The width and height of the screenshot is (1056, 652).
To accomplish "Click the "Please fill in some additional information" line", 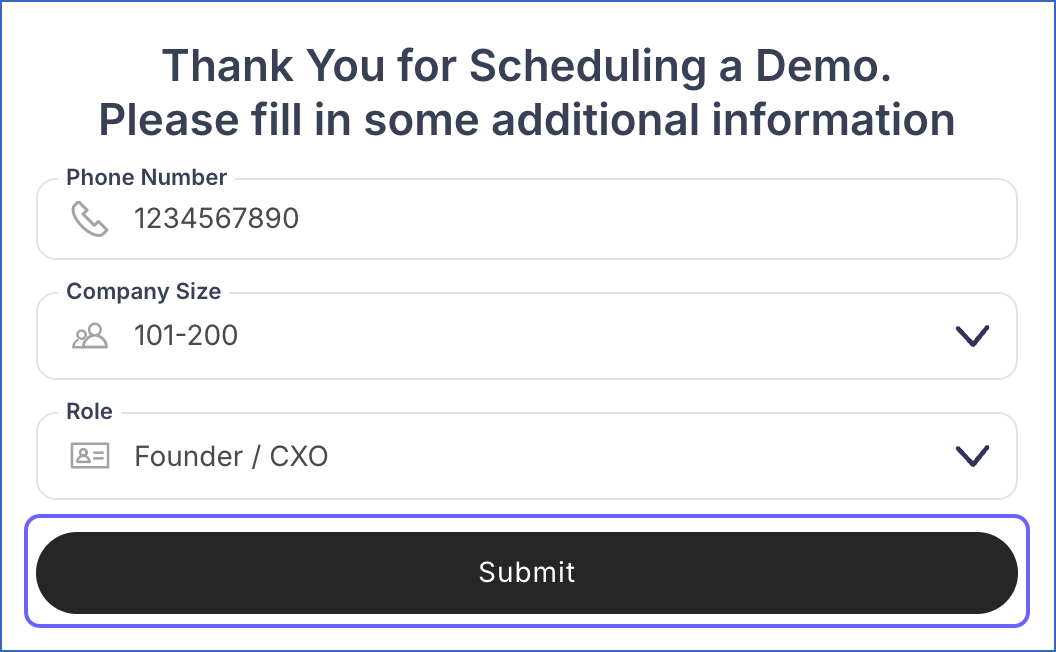I will coord(526,121).
